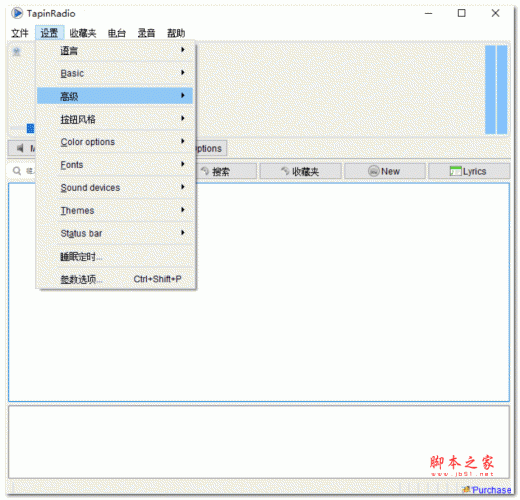
Task: Click the arrow beside 语言
Action: [x=183, y=50]
